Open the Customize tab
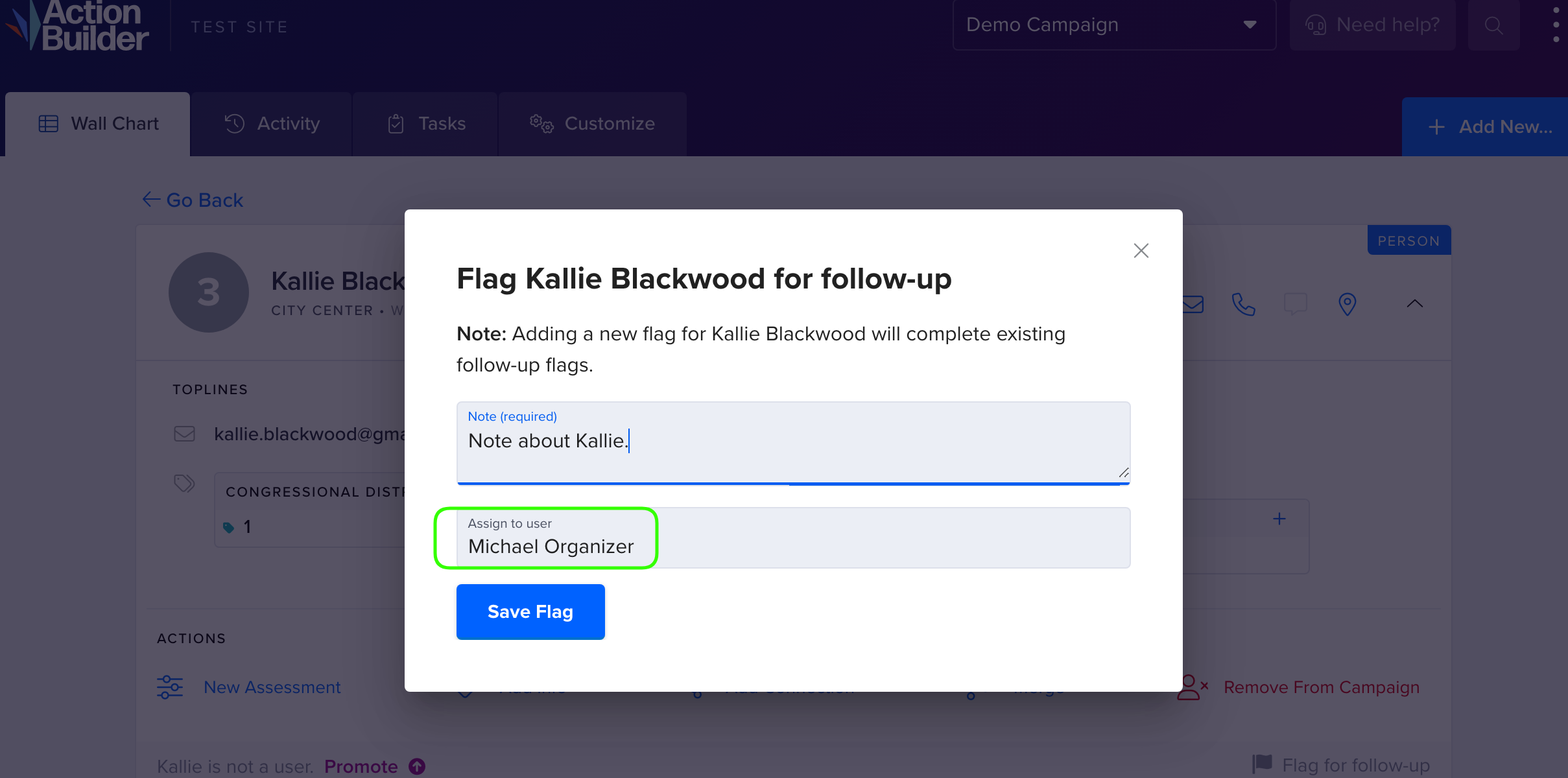The height and width of the screenshot is (778, 1568). (x=593, y=124)
